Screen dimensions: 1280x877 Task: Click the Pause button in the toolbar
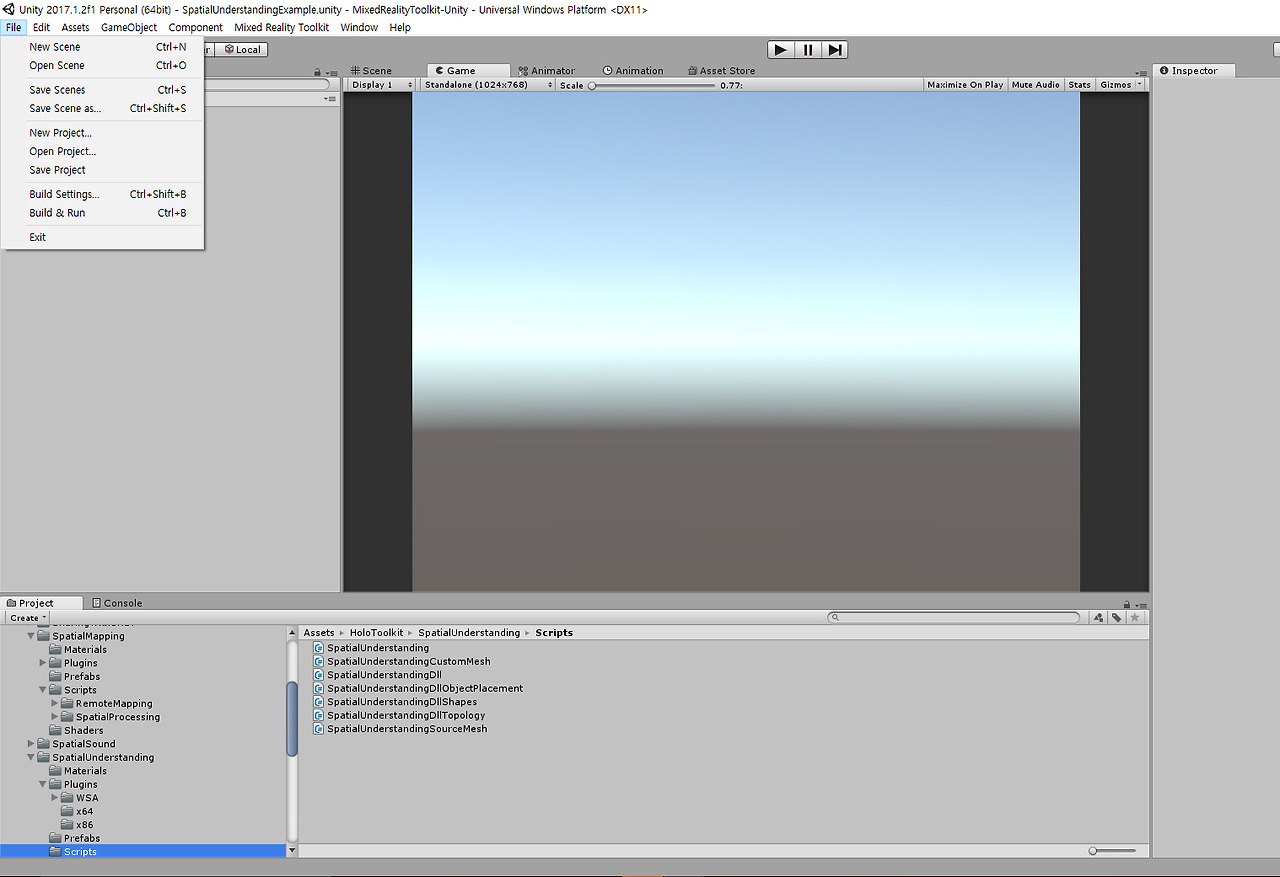click(808, 50)
